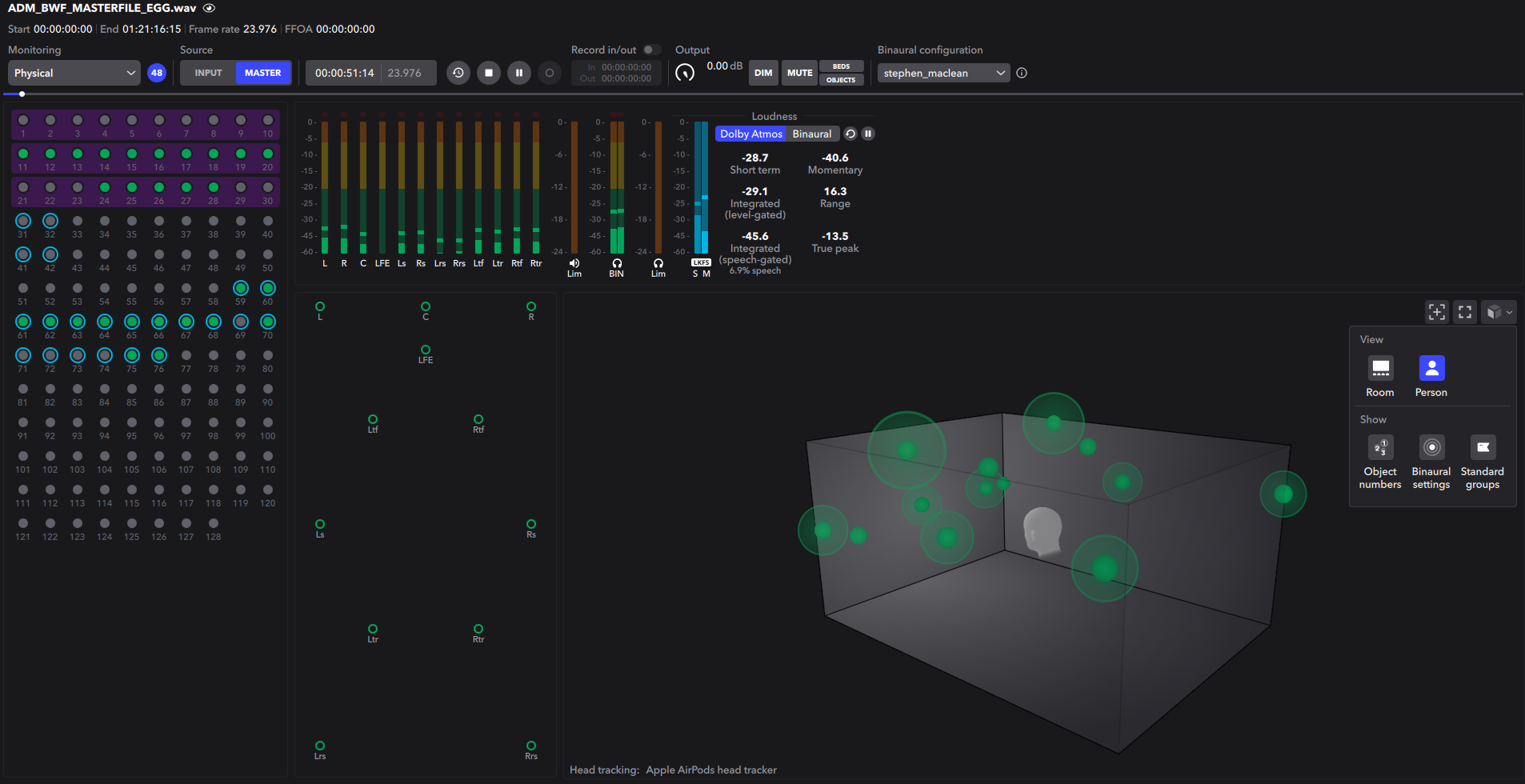Open Binaural settings panel
This screenshot has width=1525, height=784.
(1431, 447)
